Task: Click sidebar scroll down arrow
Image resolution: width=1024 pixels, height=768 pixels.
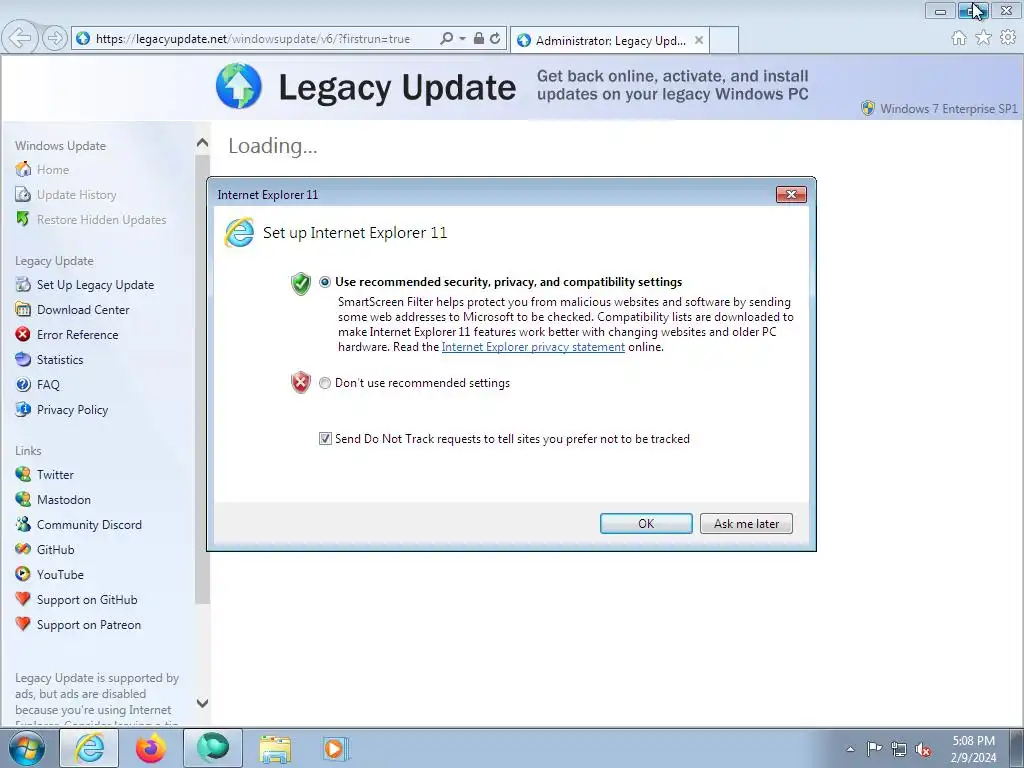Action: [x=202, y=703]
